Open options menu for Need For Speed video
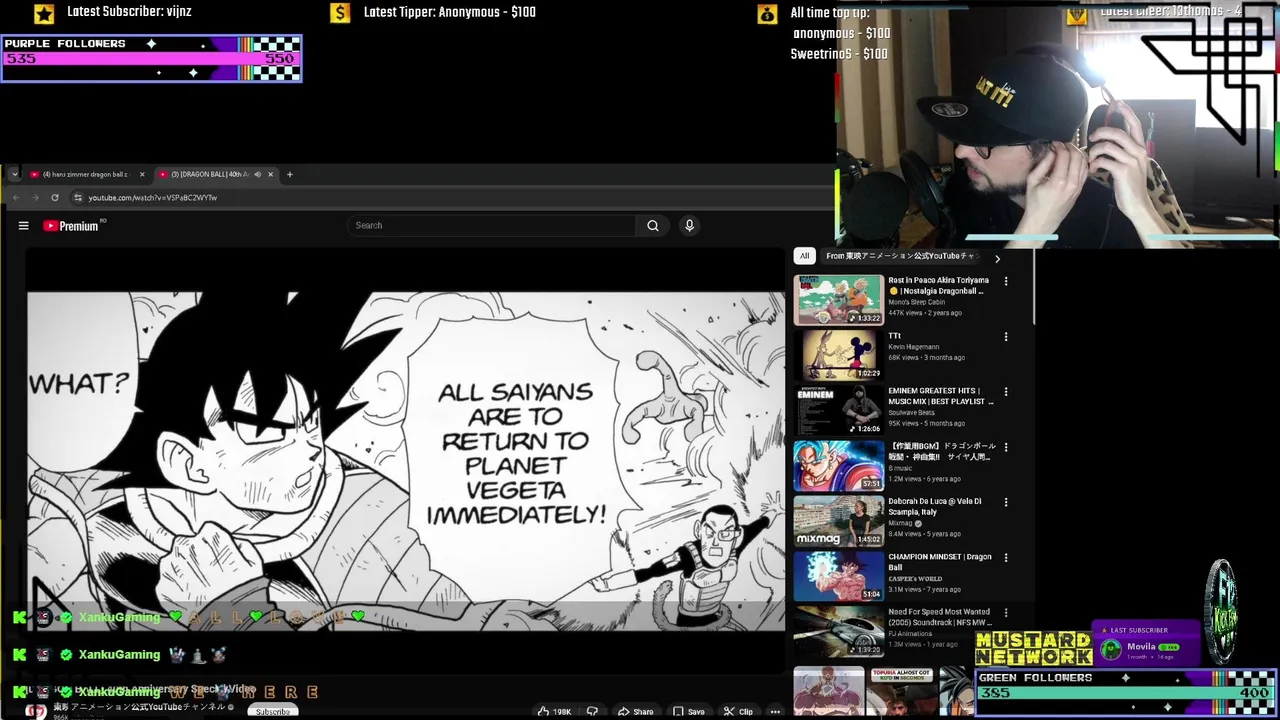Image resolution: width=1280 pixels, height=720 pixels. coord(1006,612)
